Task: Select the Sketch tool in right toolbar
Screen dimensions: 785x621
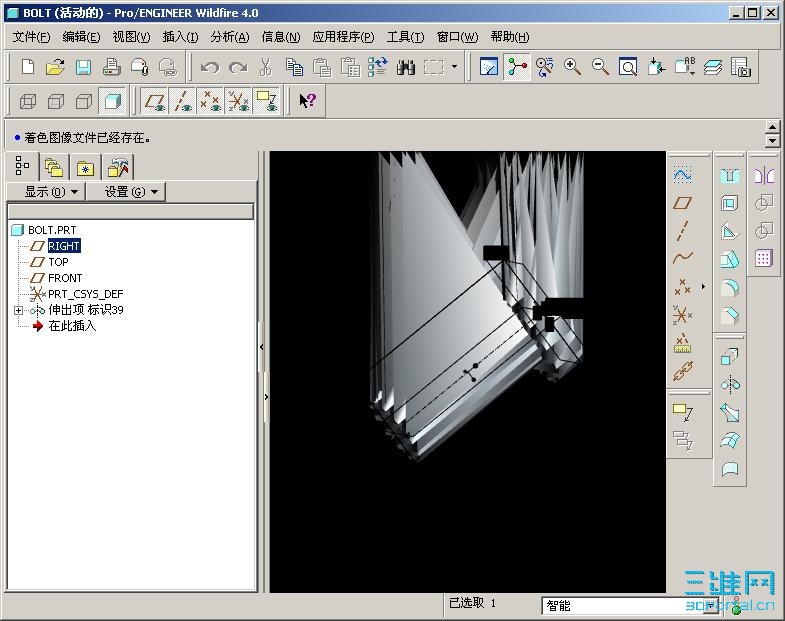Action: pyautogui.click(x=683, y=174)
